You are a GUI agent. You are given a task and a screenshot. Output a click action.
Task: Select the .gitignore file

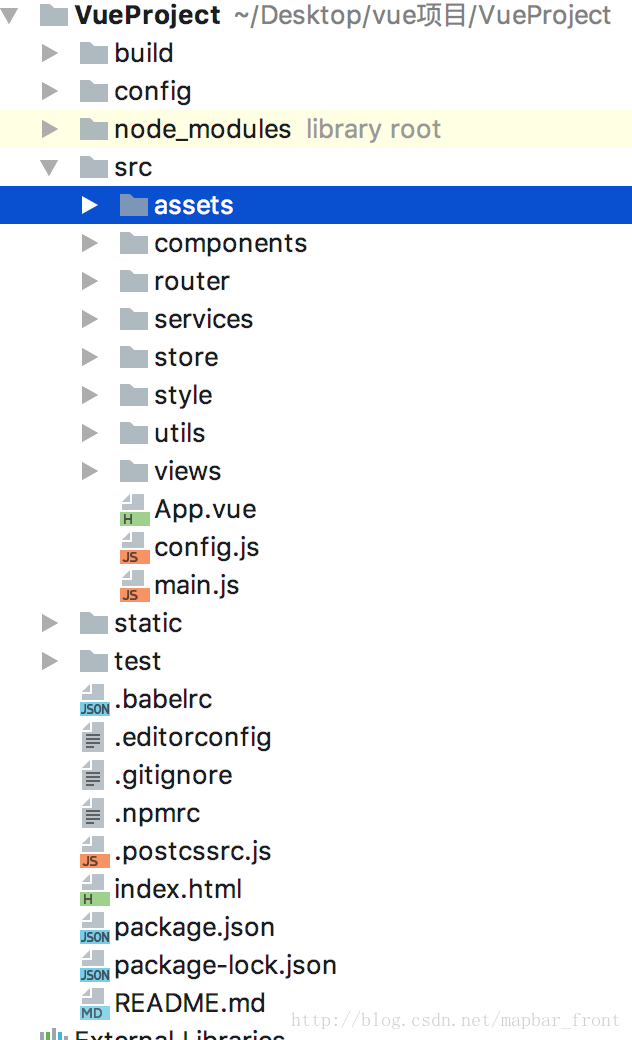coord(173,776)
